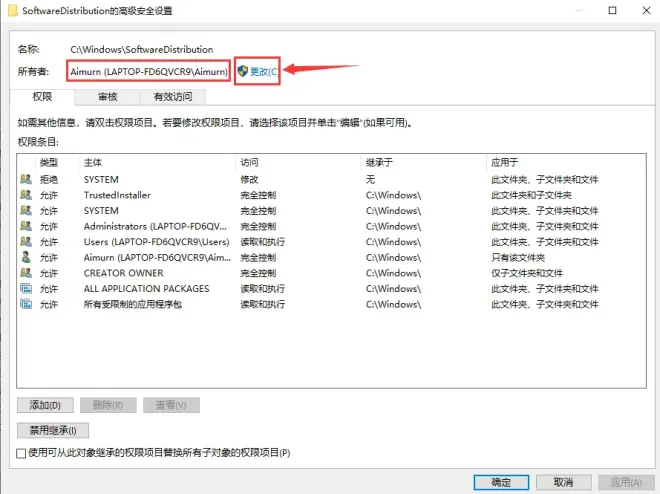Click the 禁用继承(I) button
The height and width of the screenshot is (494, 660).
(x=53, y=430)
